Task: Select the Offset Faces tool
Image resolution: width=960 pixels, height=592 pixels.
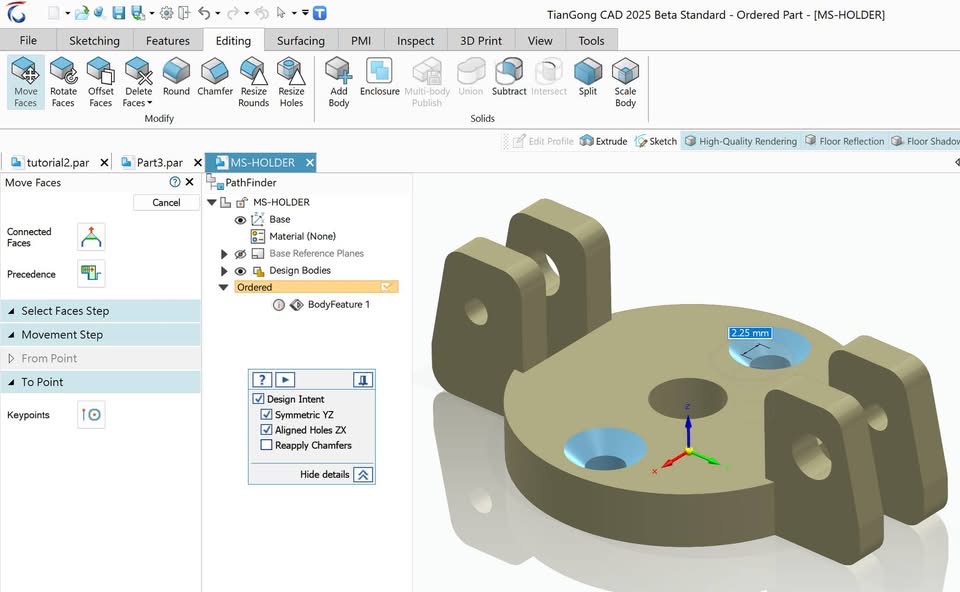Action: point(100,82)
